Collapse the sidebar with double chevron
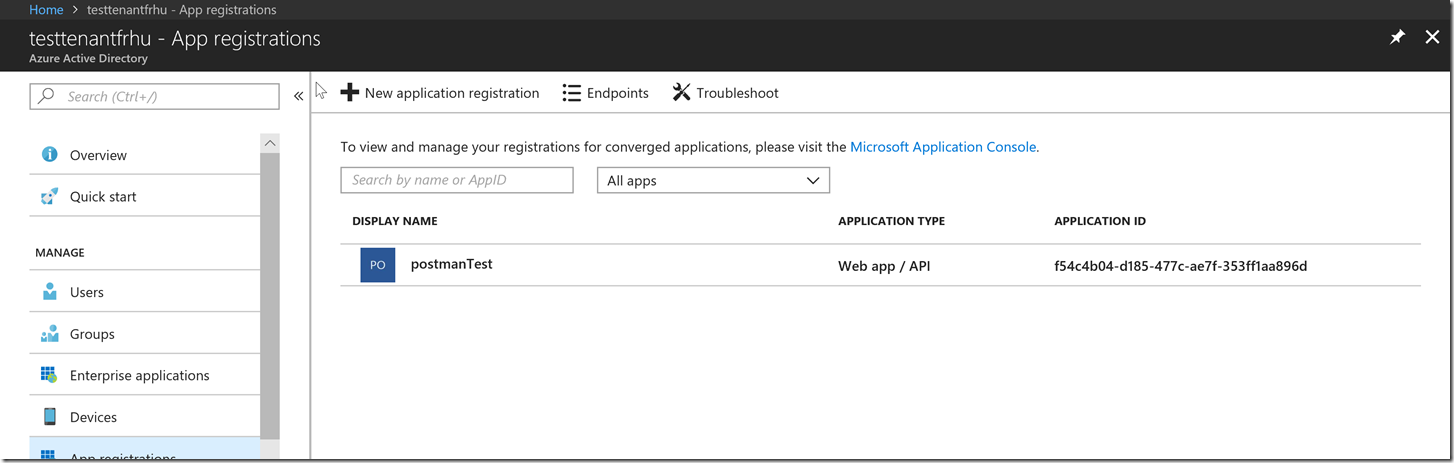Image resolution: width=1454 pixels, height=463 pixels. [x=298, y=96]
